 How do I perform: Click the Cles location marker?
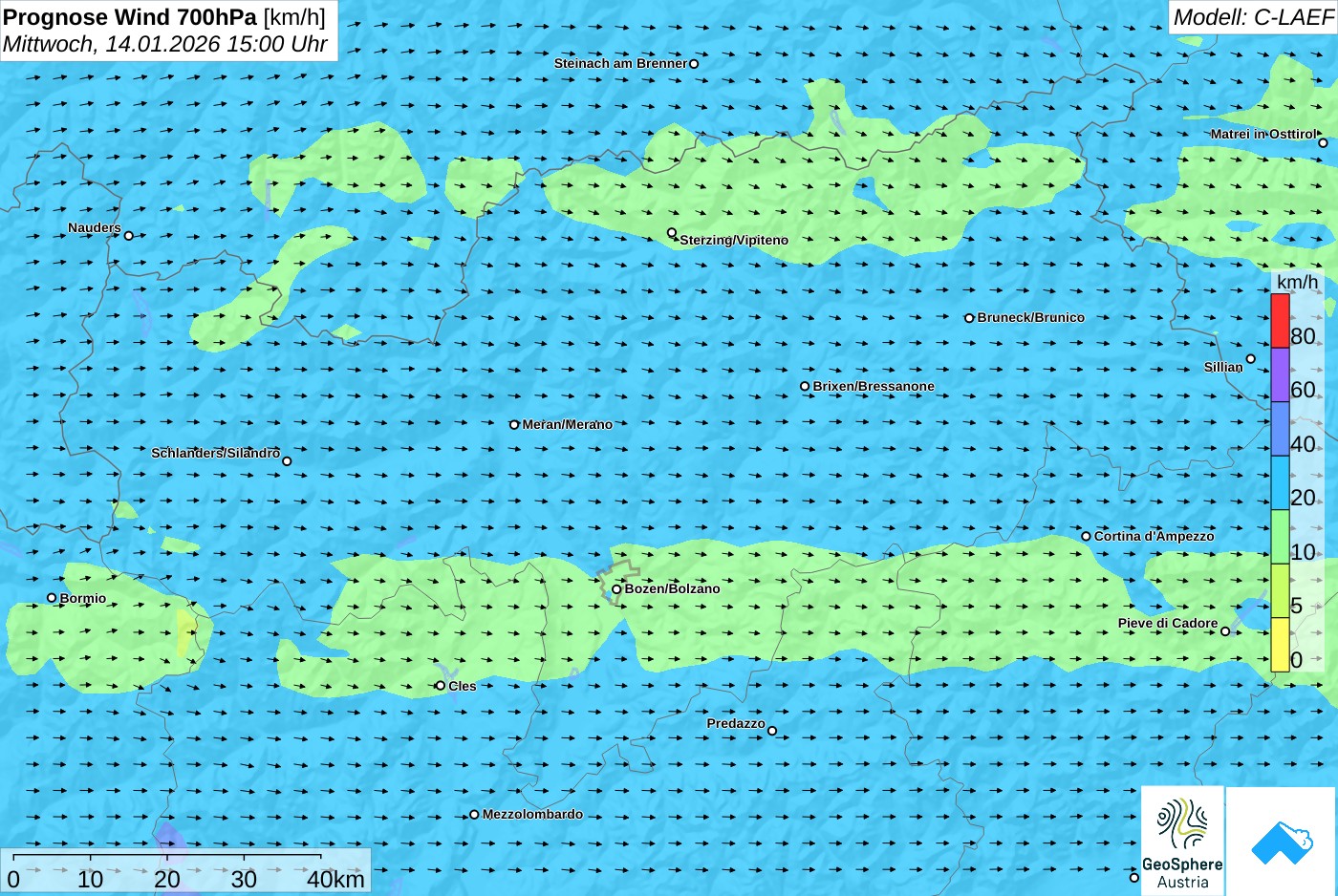tap(441, 686)
